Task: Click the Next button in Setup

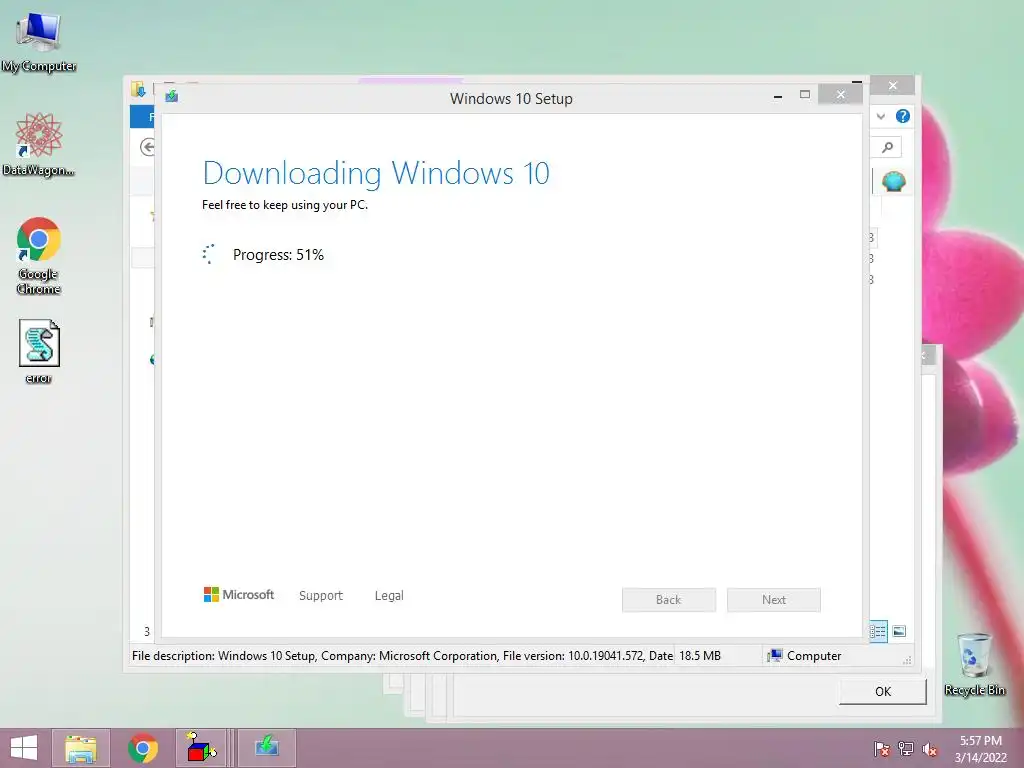Action: pyautogui.click(x=774, y=600)
